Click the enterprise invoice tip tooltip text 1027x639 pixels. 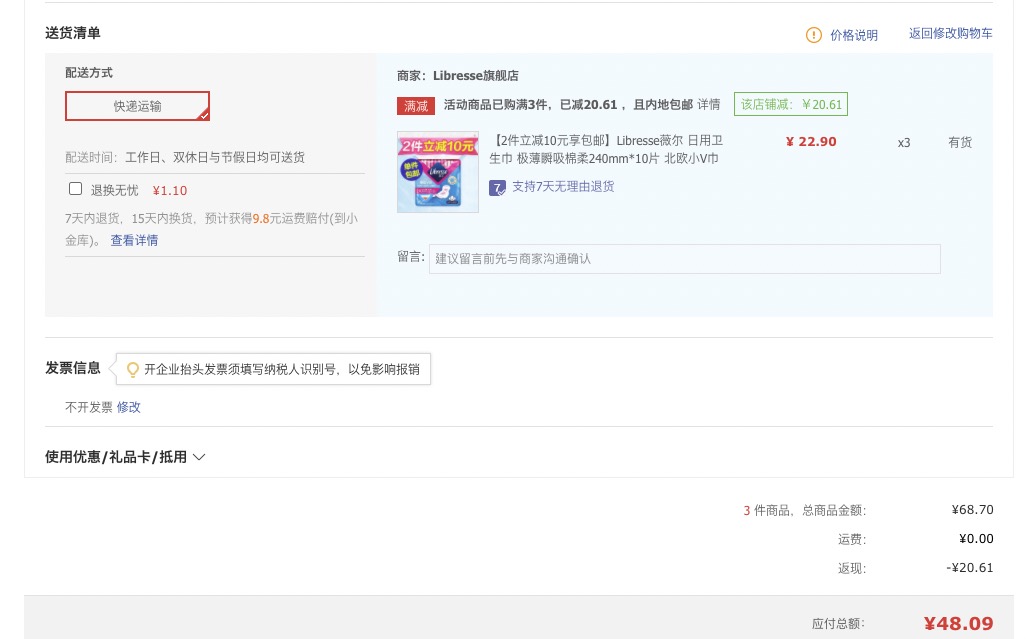(x=282, y=369)
